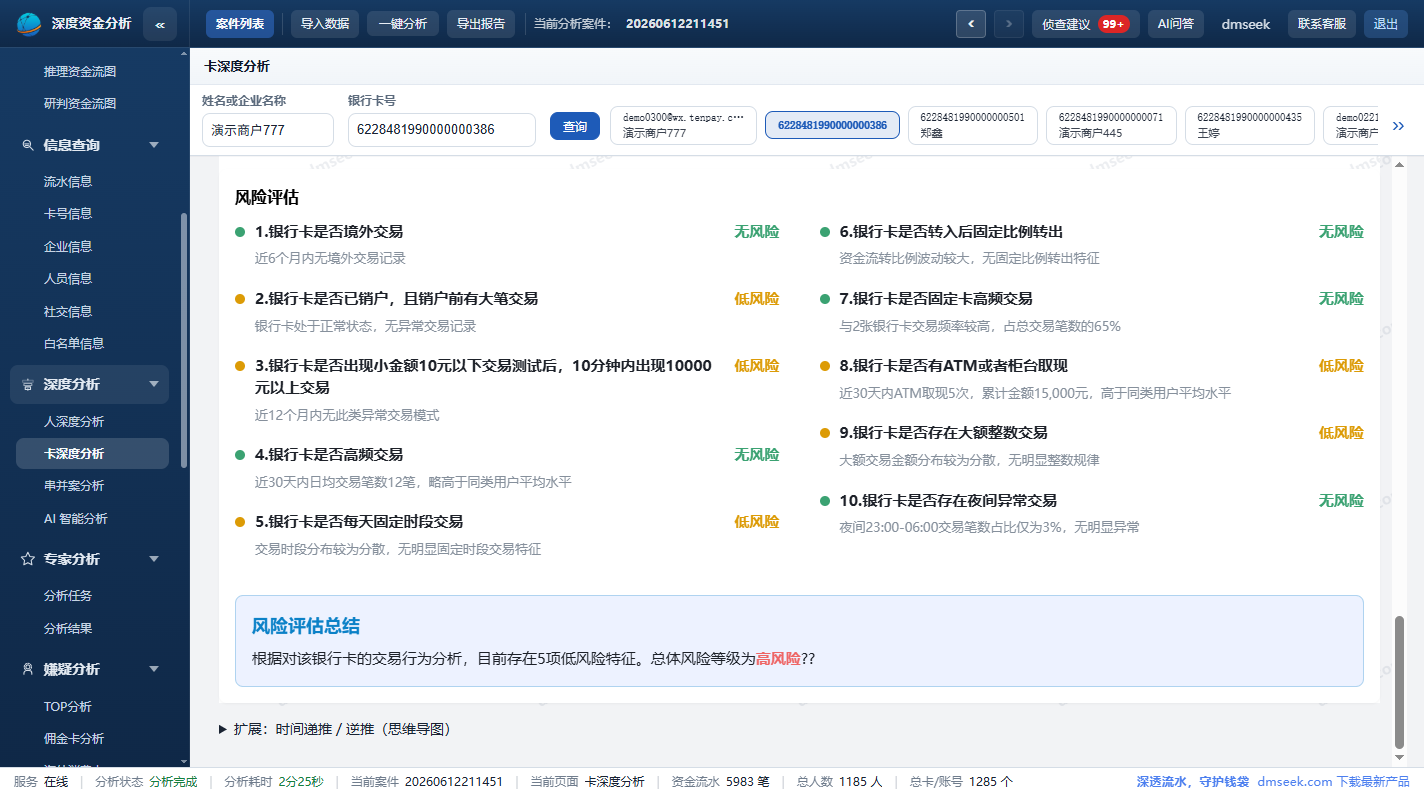Focus the 银行卡号 input field
1424x795 pixels.
442,129
